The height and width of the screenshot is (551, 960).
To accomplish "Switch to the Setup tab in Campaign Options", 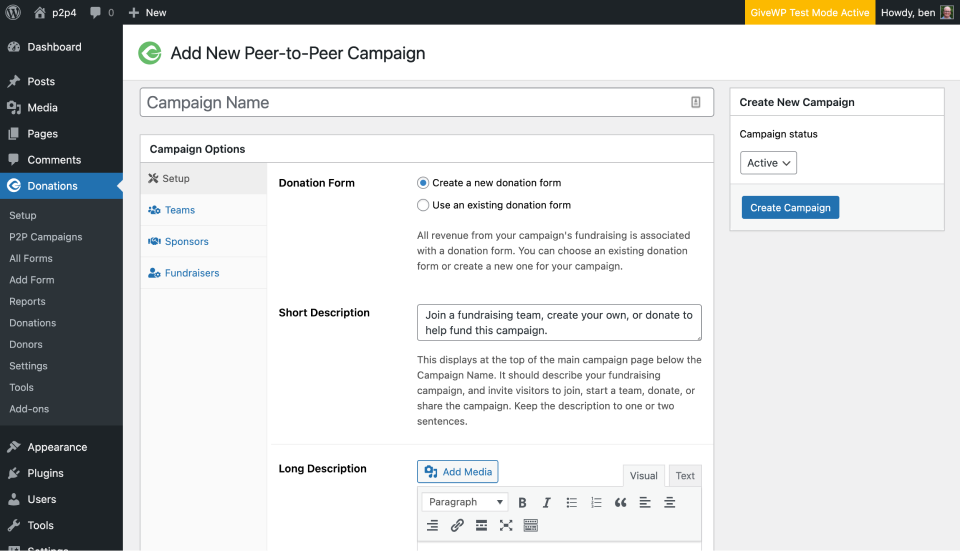I will point(204,179).
